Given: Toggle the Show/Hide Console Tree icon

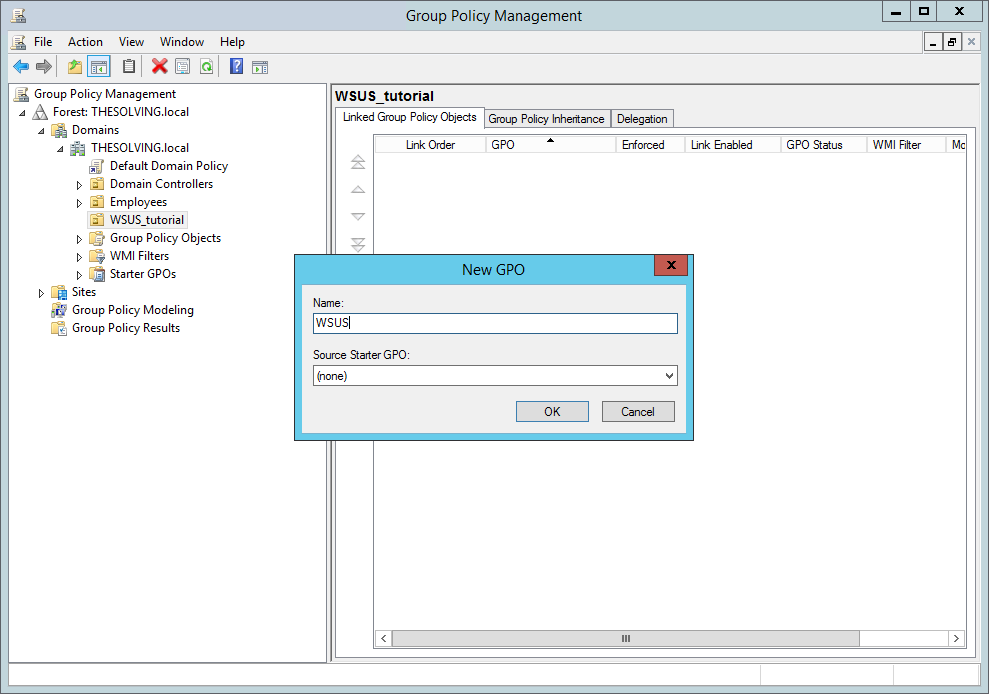Looking at the screenshot, I should (x=99, y=66).
